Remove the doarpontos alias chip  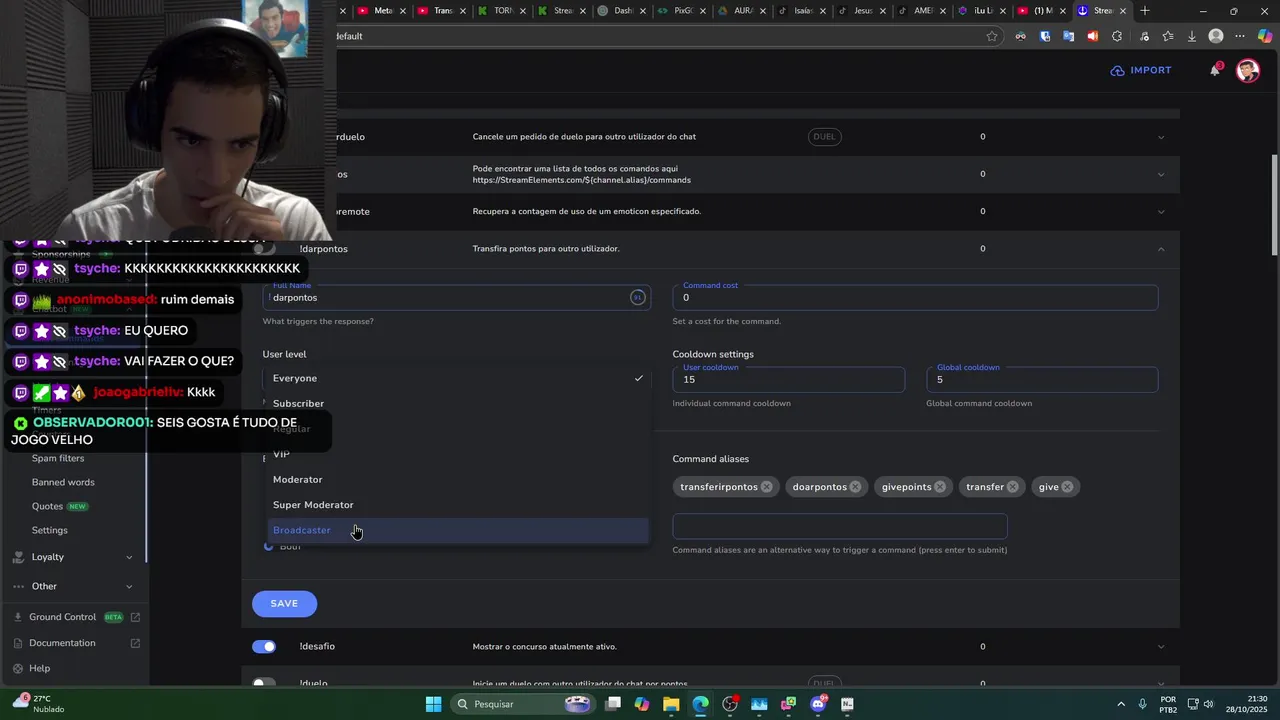tap(855, 487)
